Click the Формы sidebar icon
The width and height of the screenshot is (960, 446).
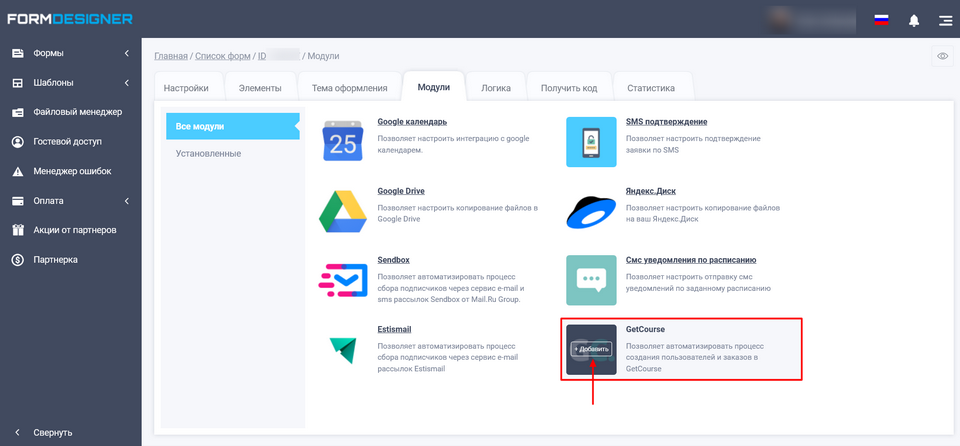click(18, 53)
